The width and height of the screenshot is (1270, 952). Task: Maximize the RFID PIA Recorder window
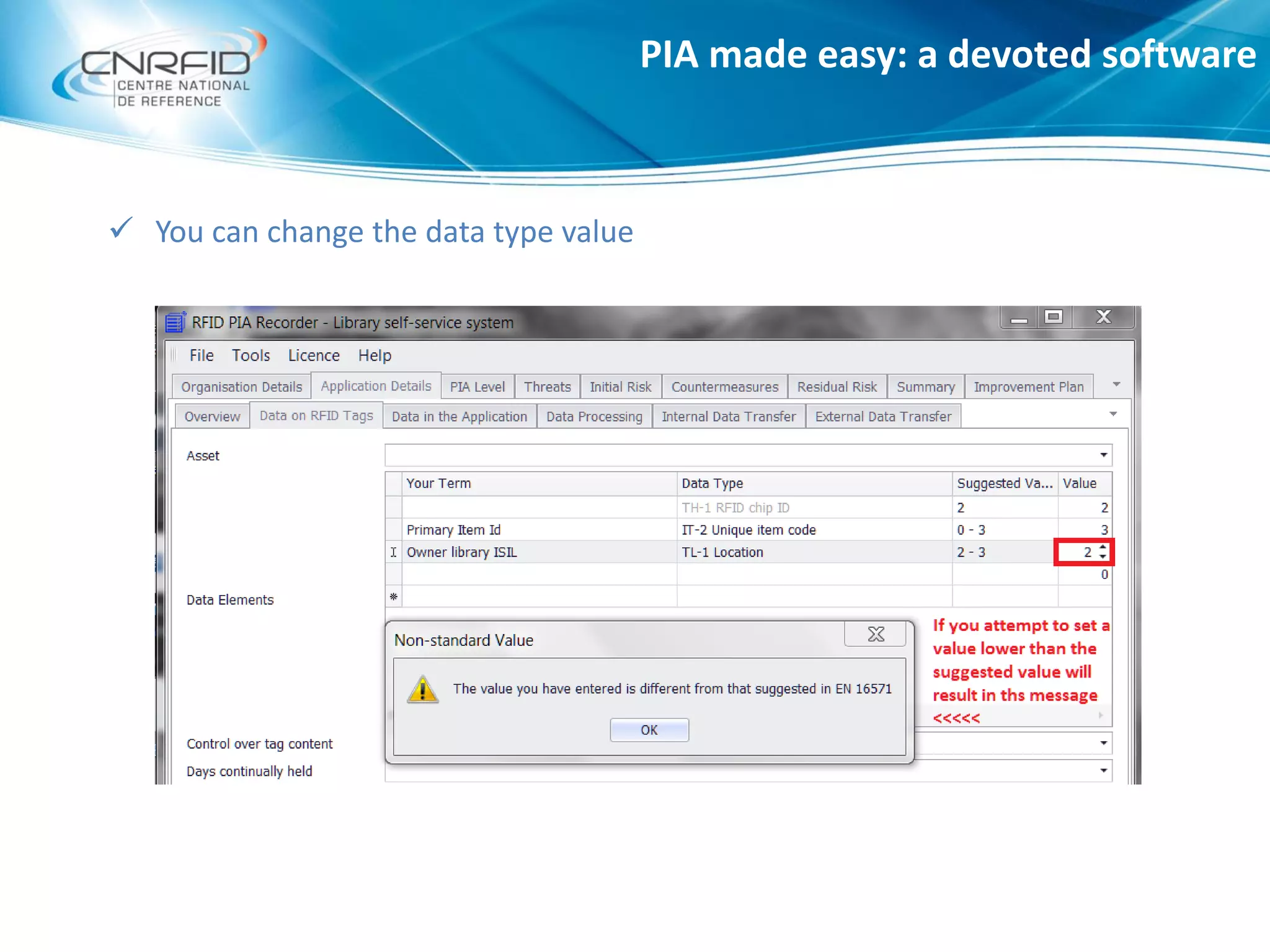[x=1053, y=317]
